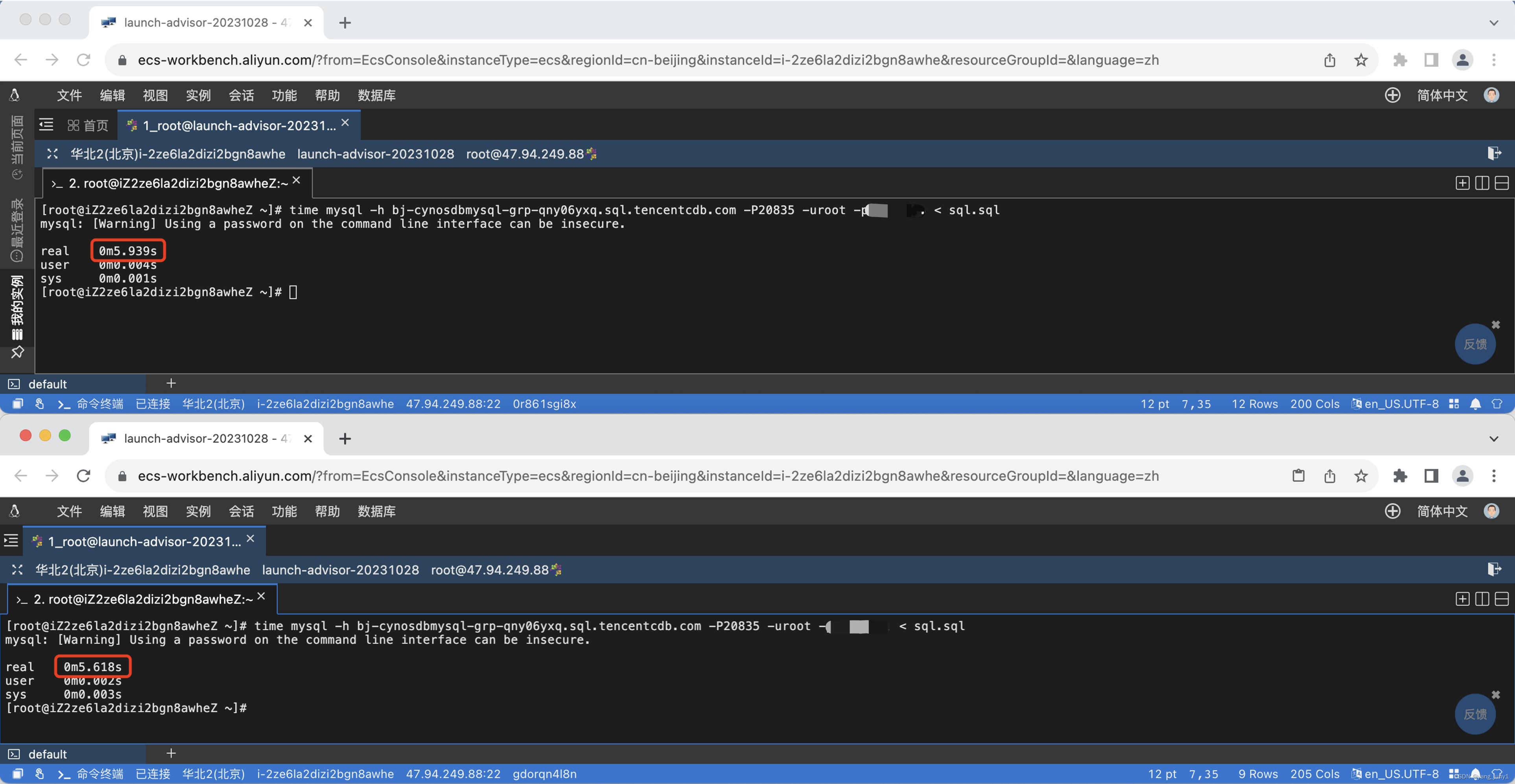Reload page in the top browser window
1515x784 pixels.
click(83, 60)
